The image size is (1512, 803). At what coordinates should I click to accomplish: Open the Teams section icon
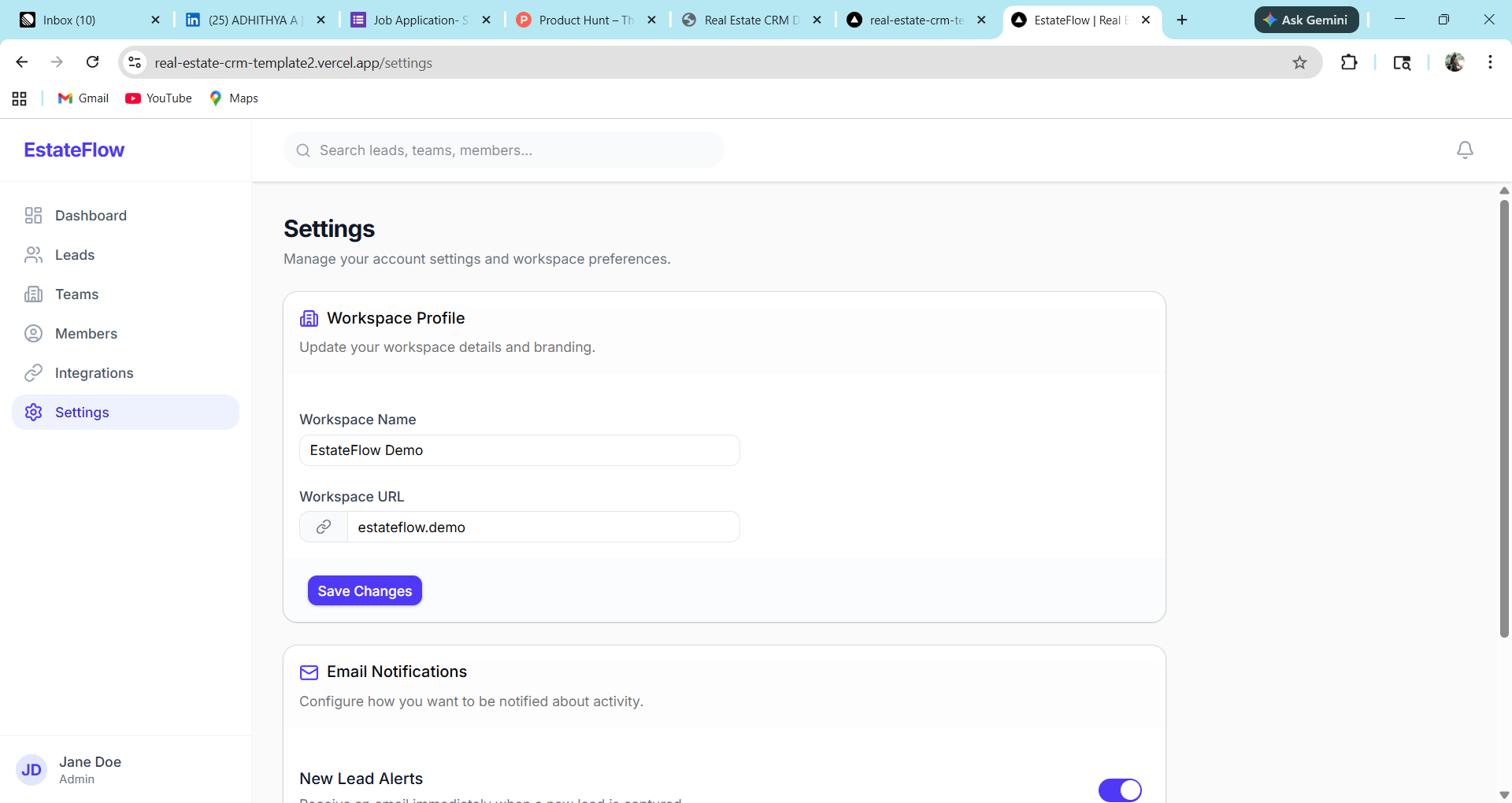pos(32,294)
